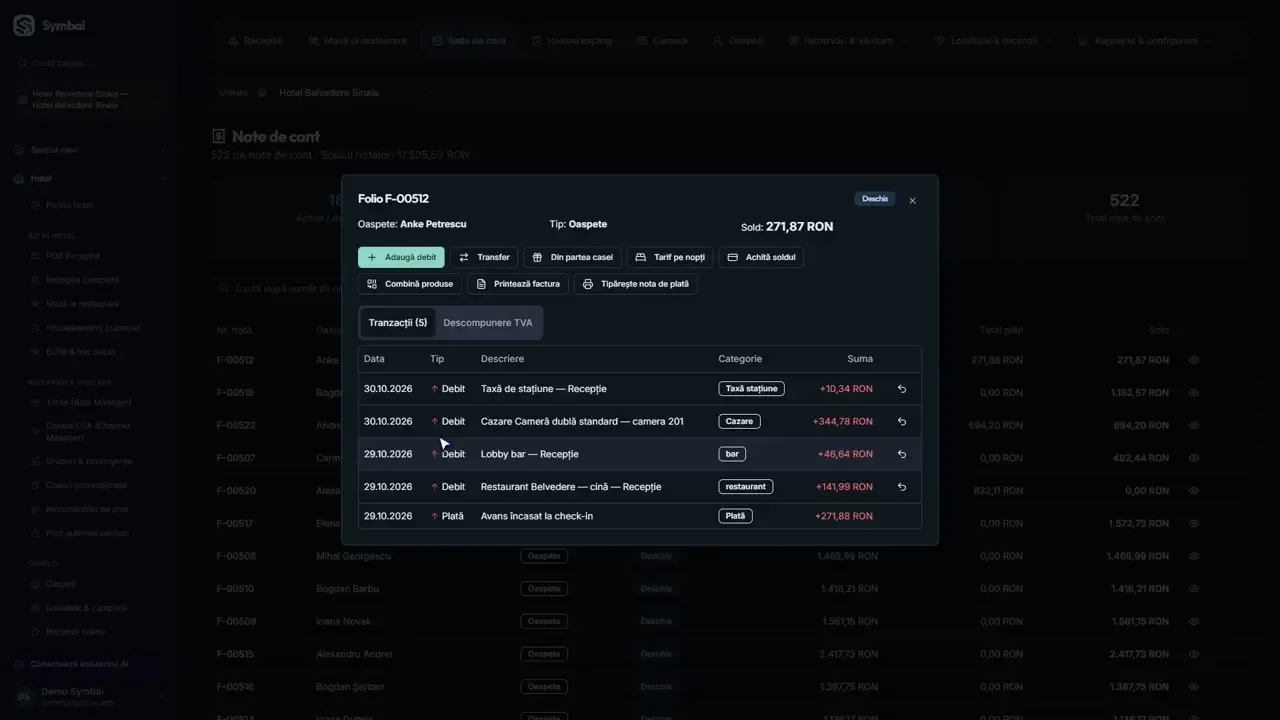Reverse the Taxă de stațiune transaction
This screenshot has width=1280, height=720.
[x=902, y=389]
